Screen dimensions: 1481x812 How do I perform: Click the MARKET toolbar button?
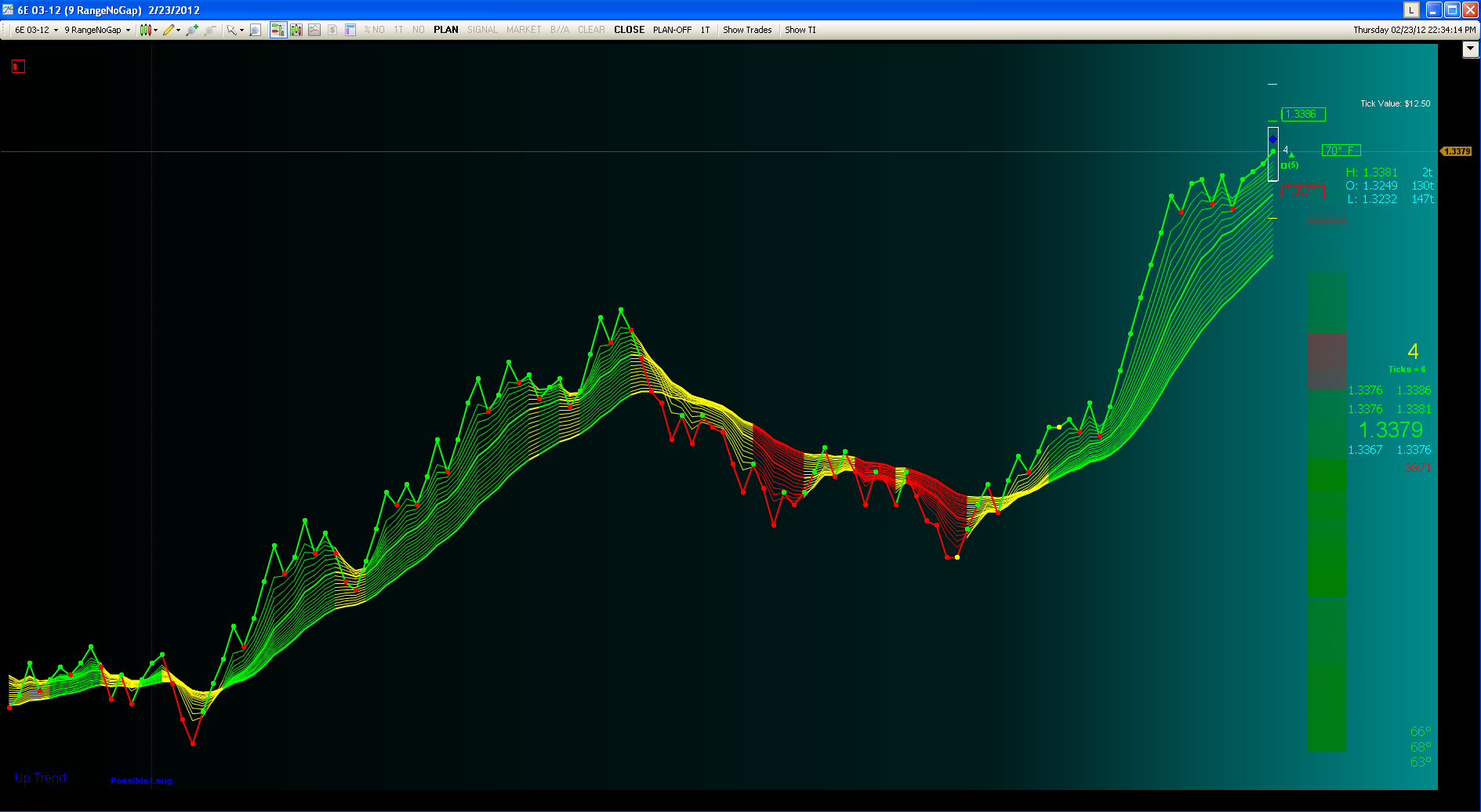(524, 30)
